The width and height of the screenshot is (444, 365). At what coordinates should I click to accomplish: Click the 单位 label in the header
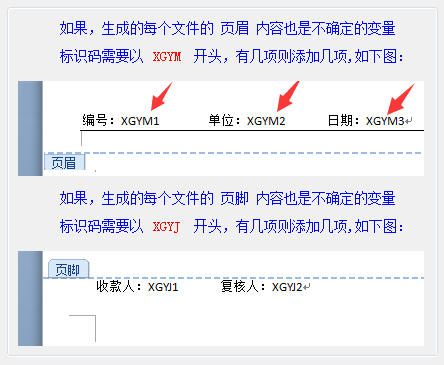[x=221, y=120]
